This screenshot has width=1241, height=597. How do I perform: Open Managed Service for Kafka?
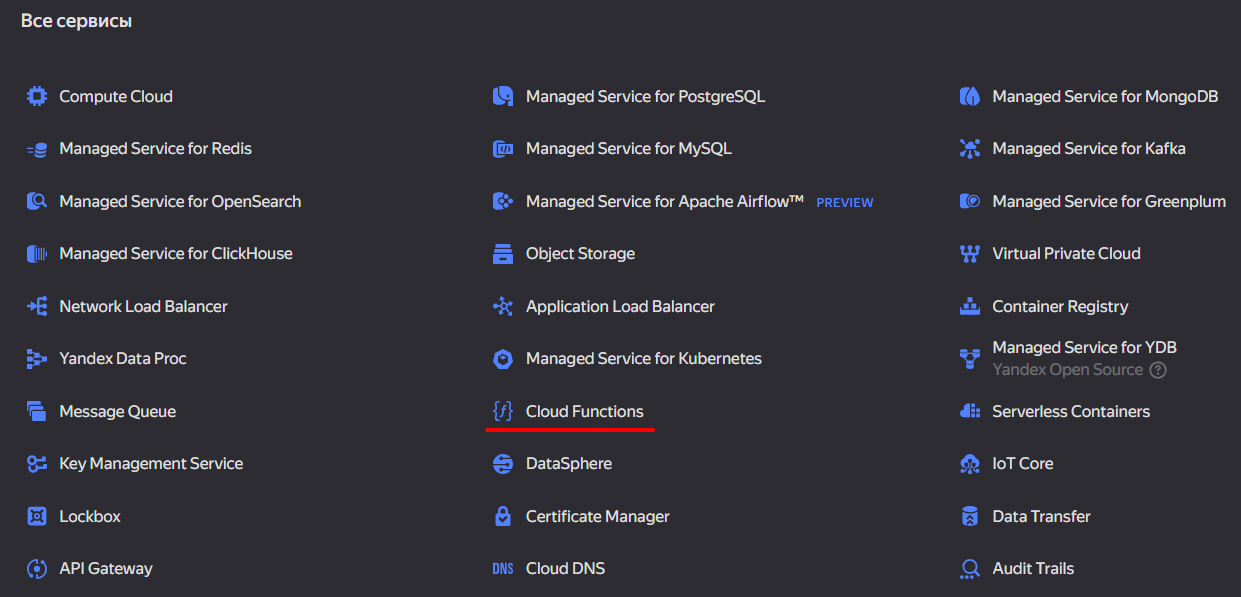pyautogui.click(x=1089, y=148)
